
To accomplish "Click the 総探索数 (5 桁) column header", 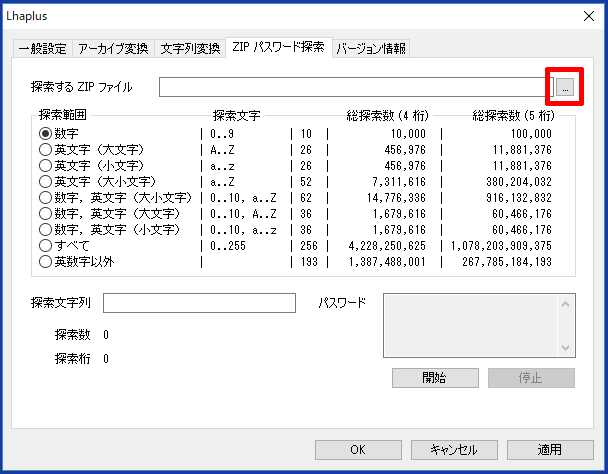I will (513, 115).
